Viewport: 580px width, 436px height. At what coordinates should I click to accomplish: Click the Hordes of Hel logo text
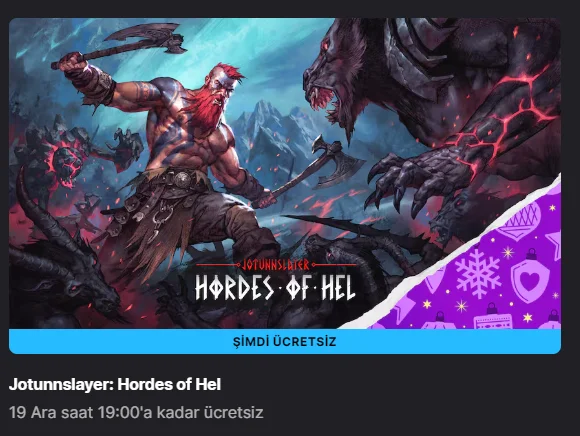pos(275,287)
